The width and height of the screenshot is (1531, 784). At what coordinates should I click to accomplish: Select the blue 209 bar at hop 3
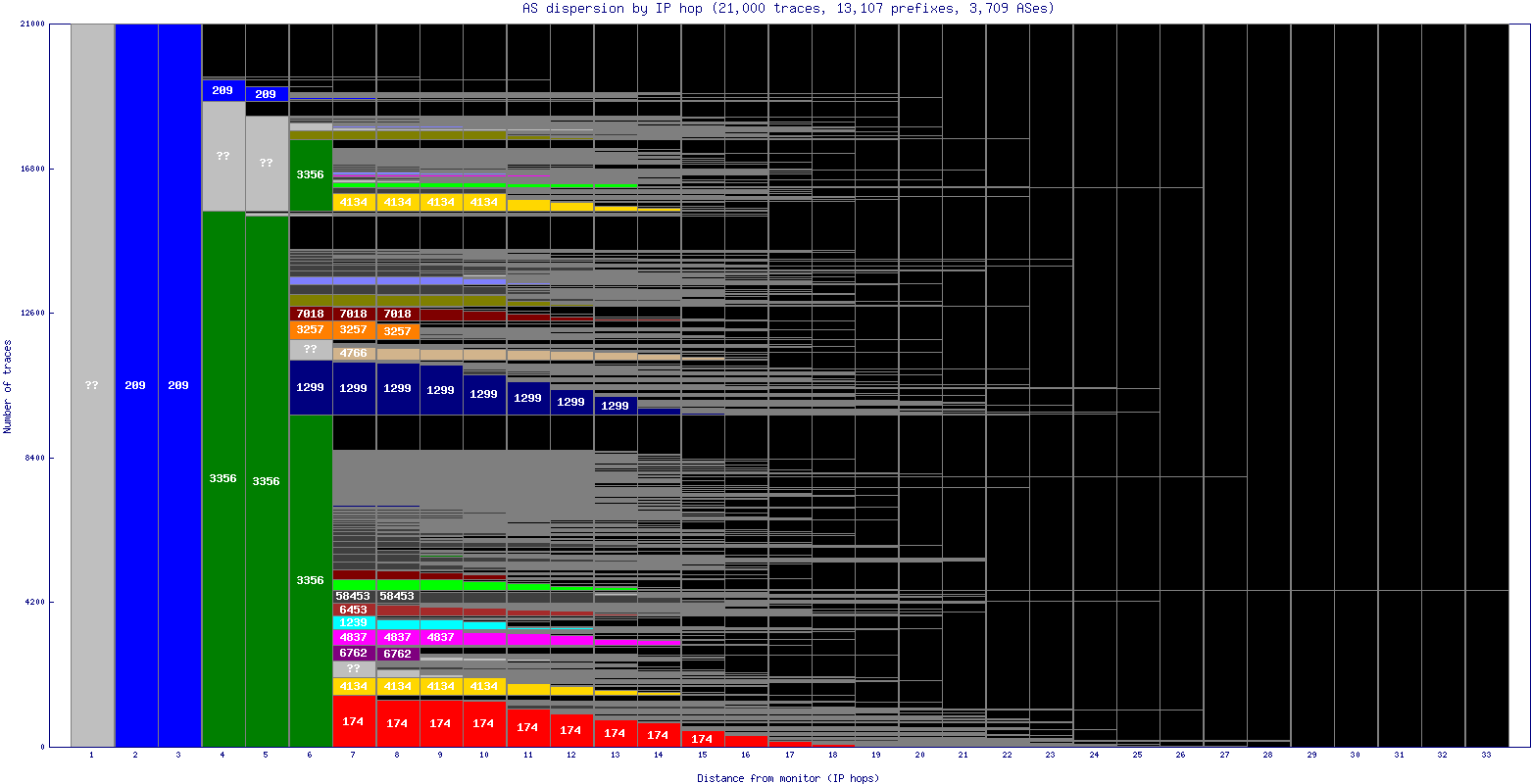(179, 385)
